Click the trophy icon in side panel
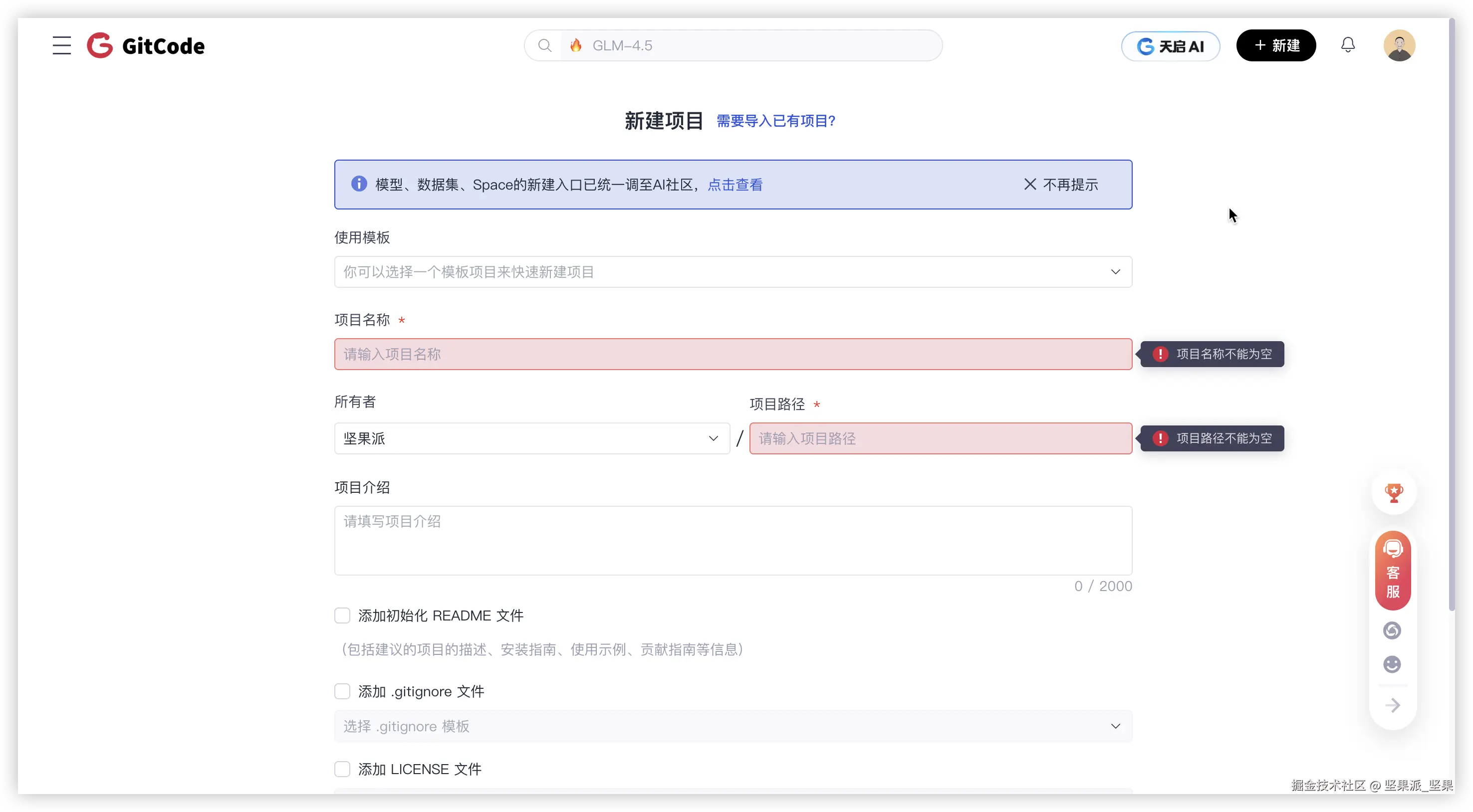 (1394, 493)
